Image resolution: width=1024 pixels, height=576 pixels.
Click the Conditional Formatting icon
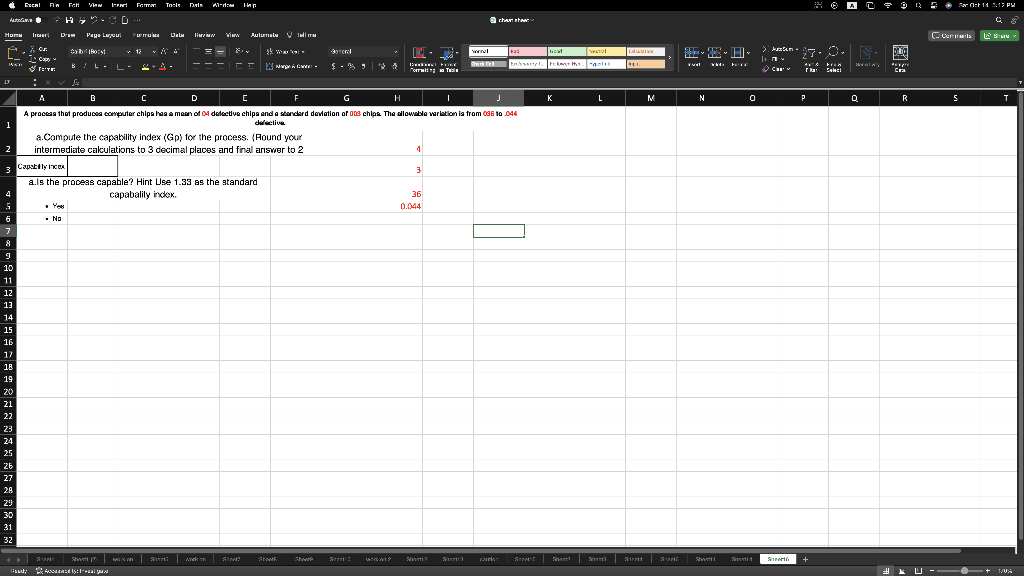[419, 53]
